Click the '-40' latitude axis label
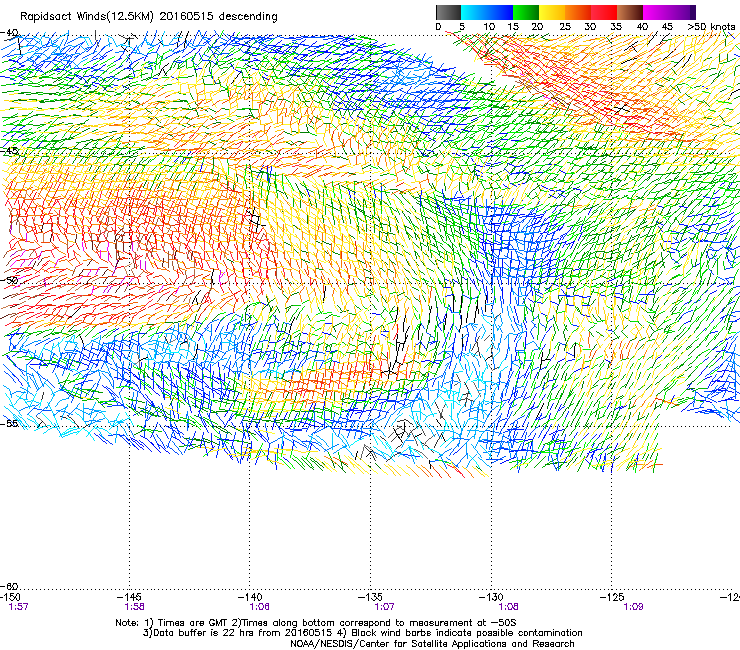This screenshot has height=650, width=740. pyautogui.click(x=9, y=33)
